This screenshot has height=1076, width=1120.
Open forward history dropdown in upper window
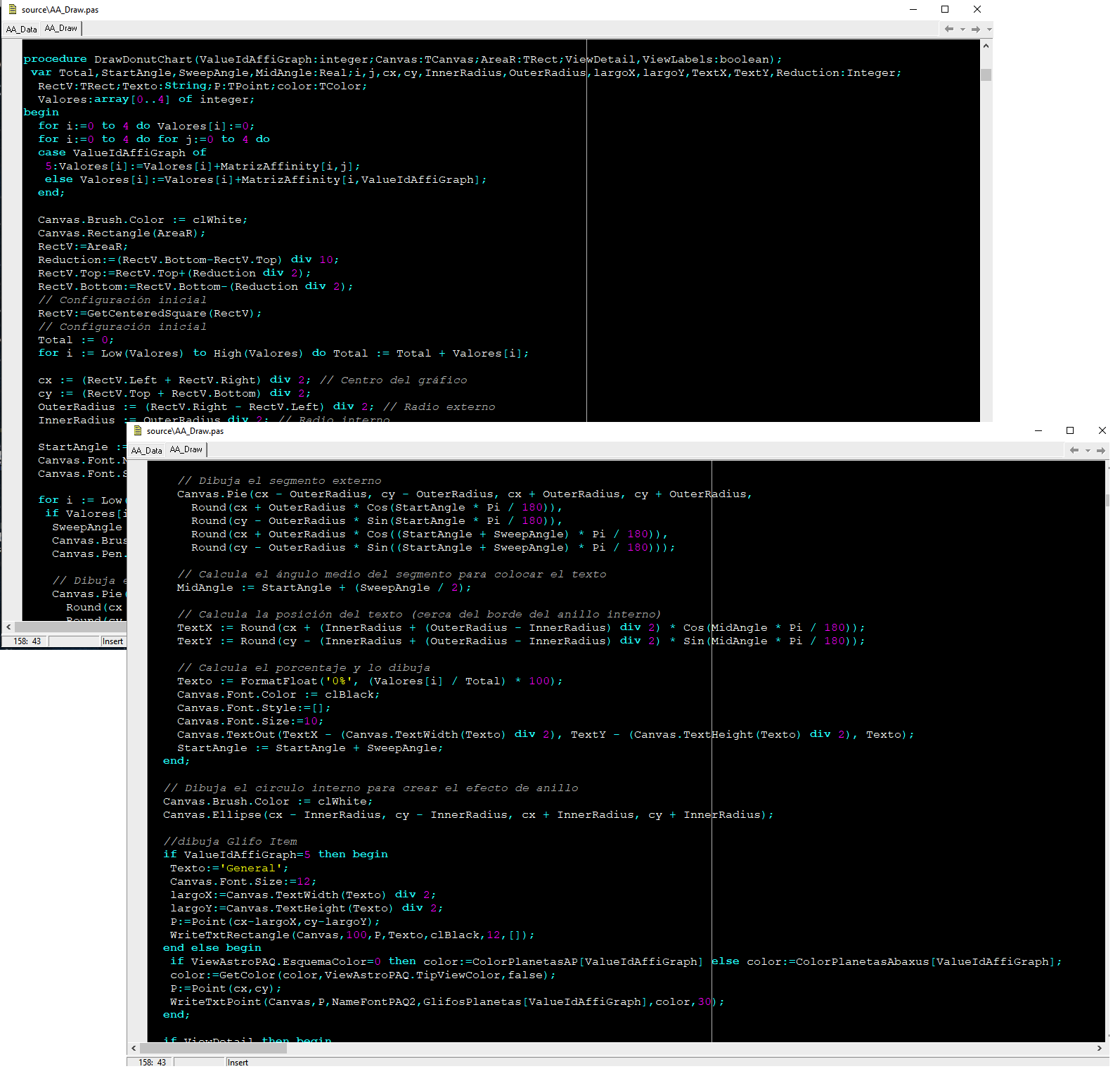(x=989, y=30)
